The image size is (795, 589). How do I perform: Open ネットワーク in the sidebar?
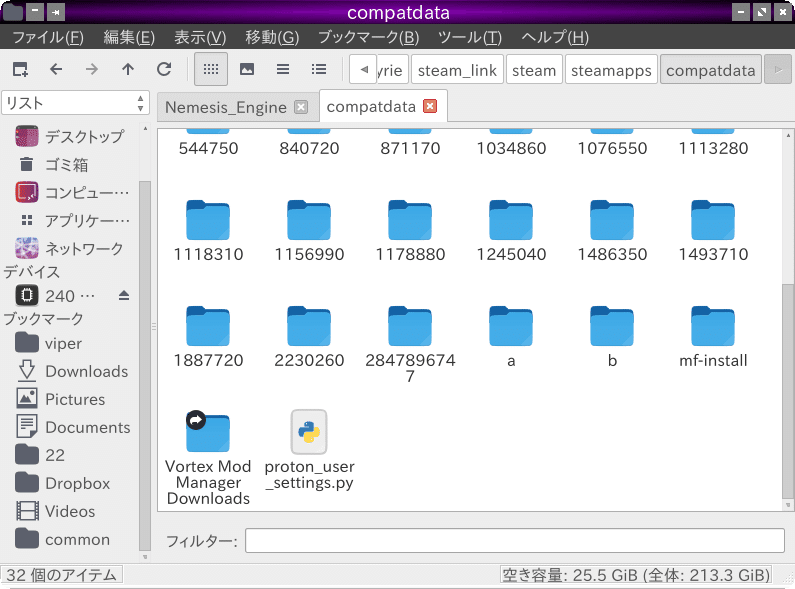(70, 248)
